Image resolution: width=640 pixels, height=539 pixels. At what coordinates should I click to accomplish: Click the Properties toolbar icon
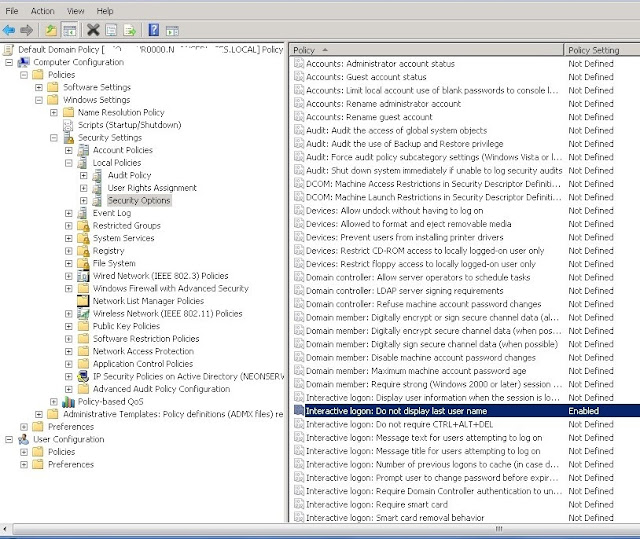pos(111,30)
